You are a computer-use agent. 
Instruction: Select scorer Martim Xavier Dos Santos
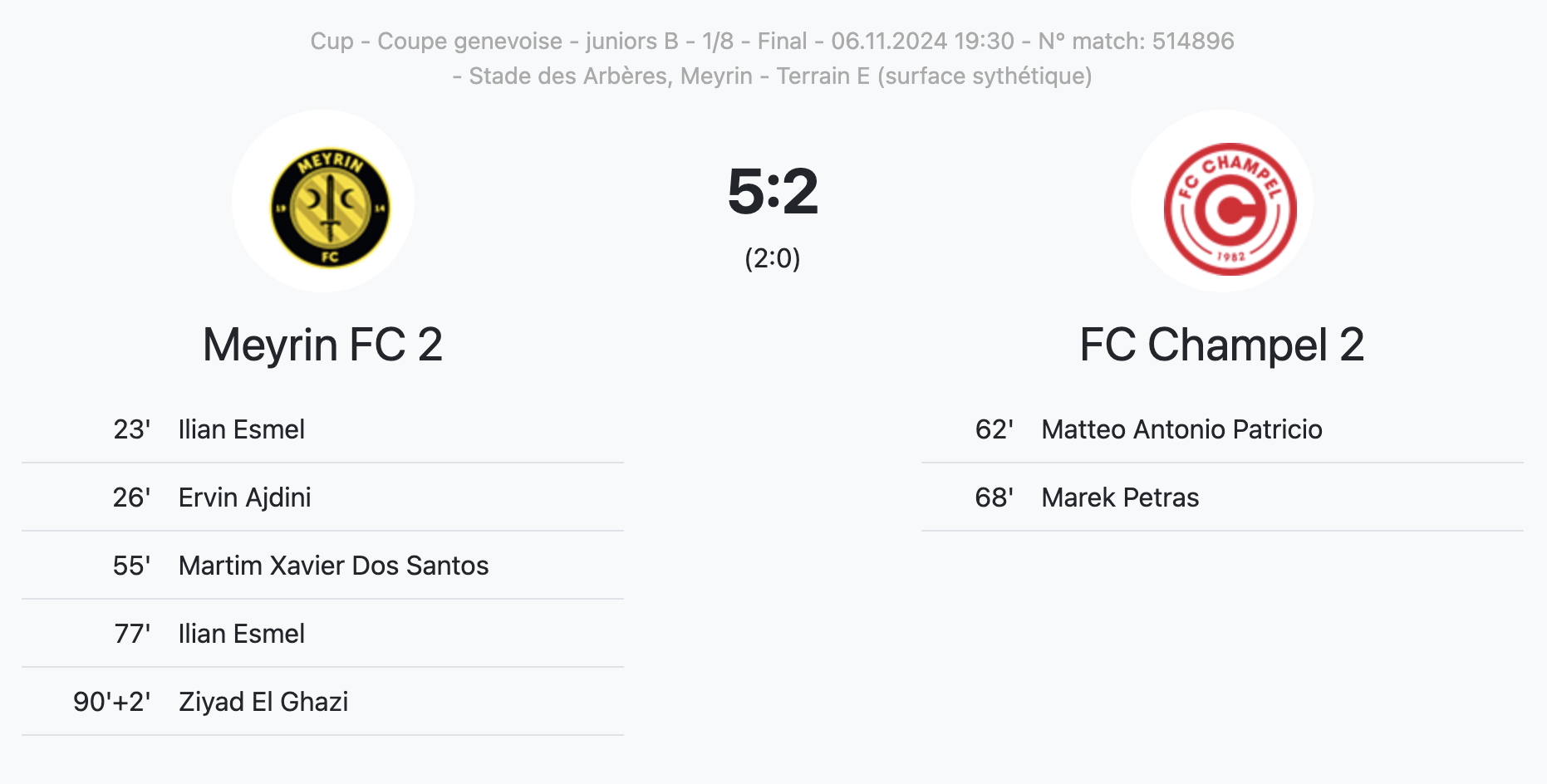[x=333, y=566]
